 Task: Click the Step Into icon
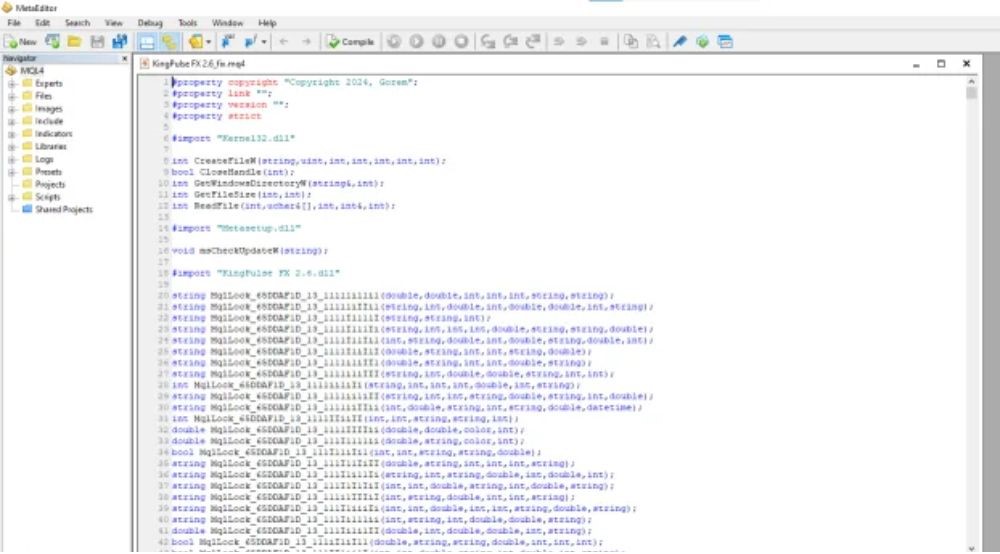(488, 41)
